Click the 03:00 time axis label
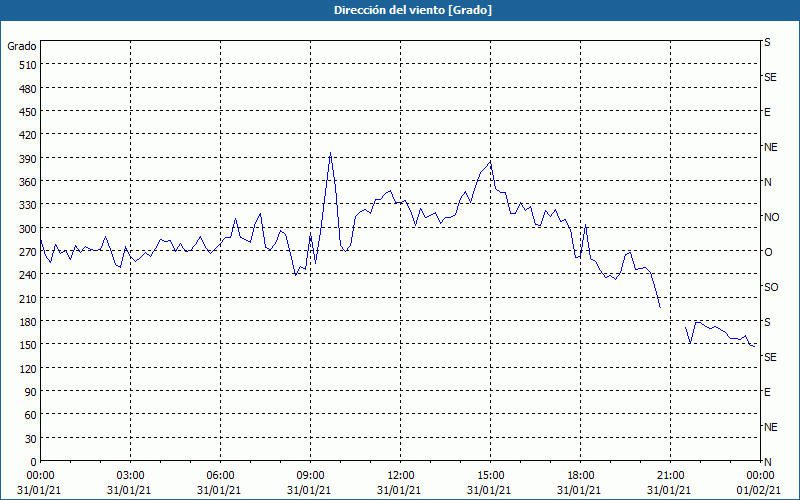 coord(131,476)
